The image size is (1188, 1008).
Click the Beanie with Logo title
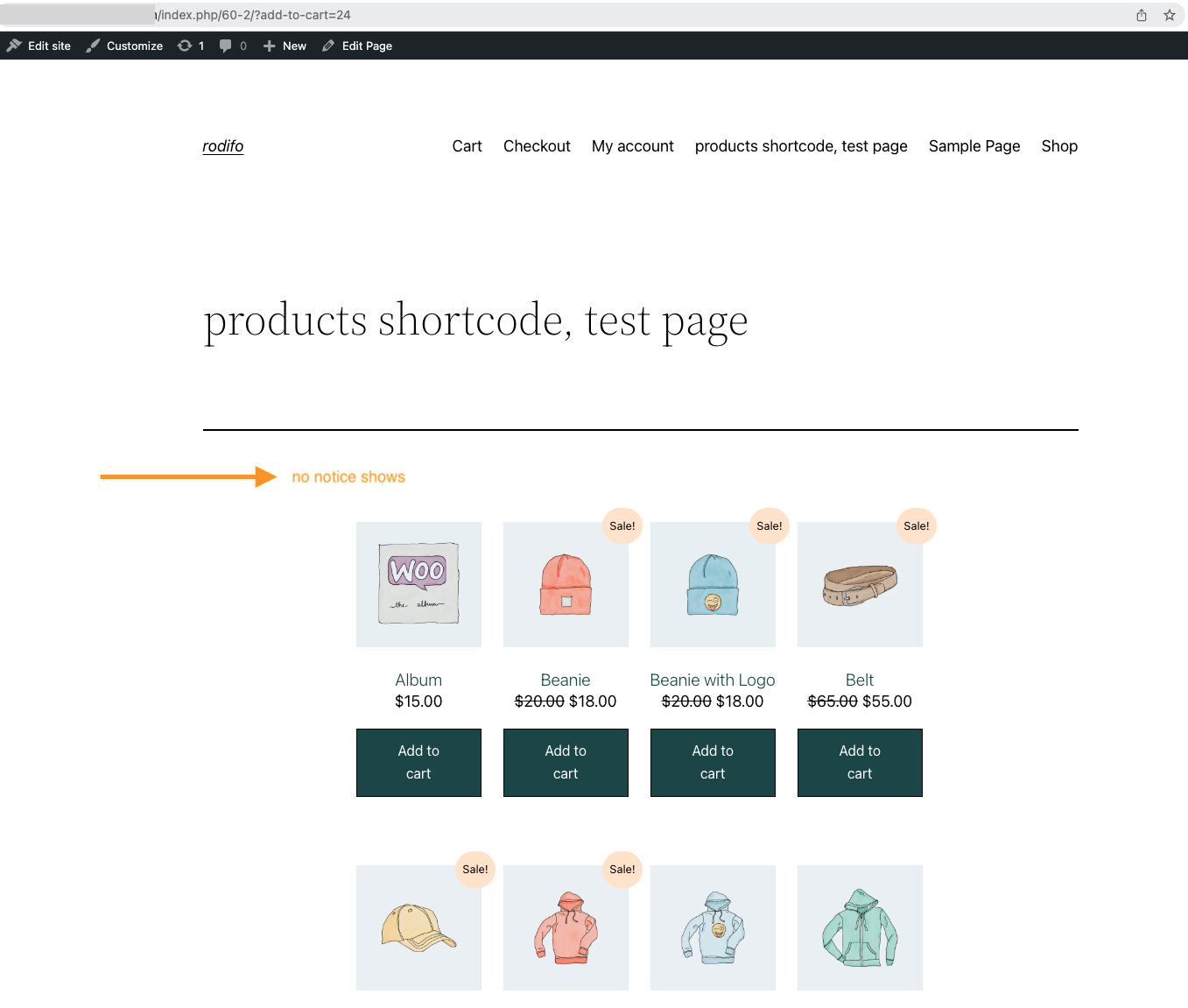pos(713,680)
